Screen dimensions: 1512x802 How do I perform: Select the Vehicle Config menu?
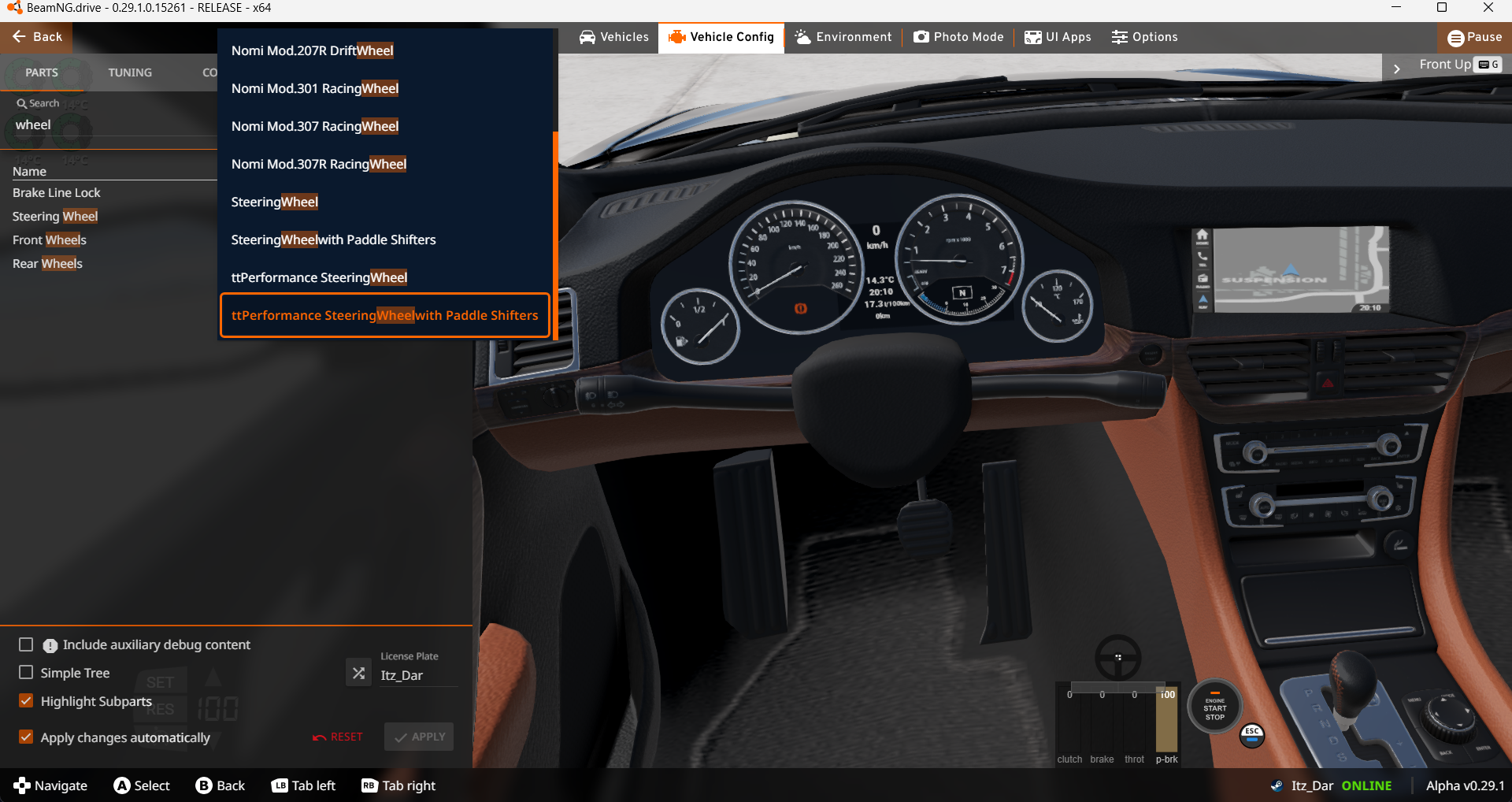click(x=721, y=37)
